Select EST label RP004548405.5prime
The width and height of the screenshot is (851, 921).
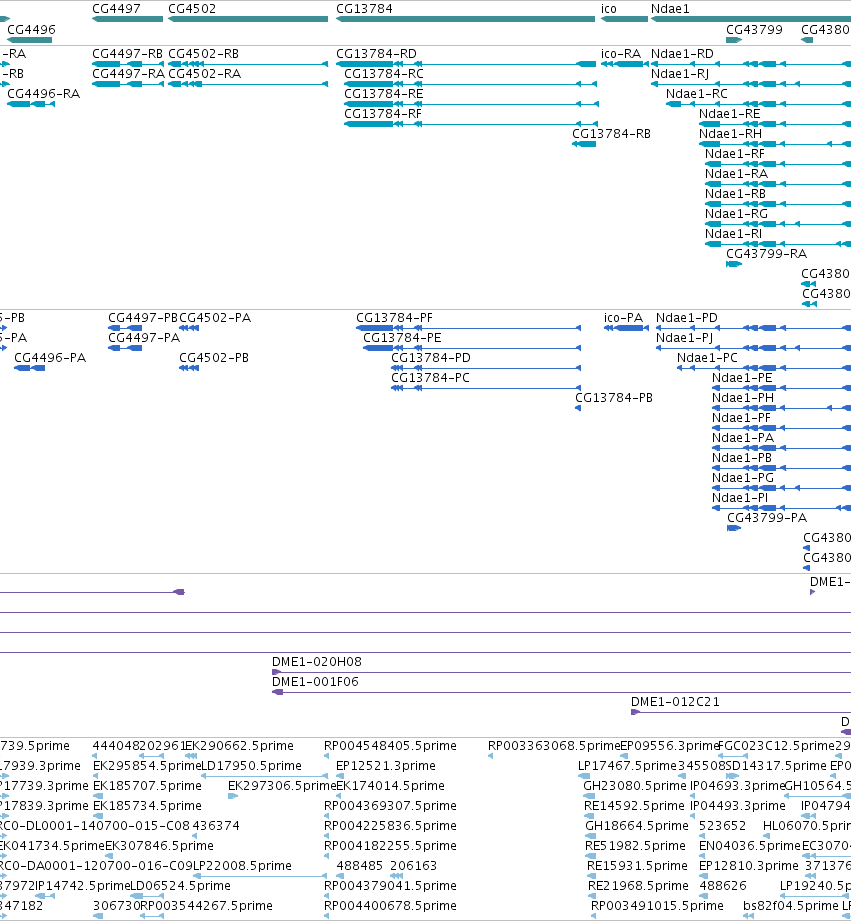[391, 746]
